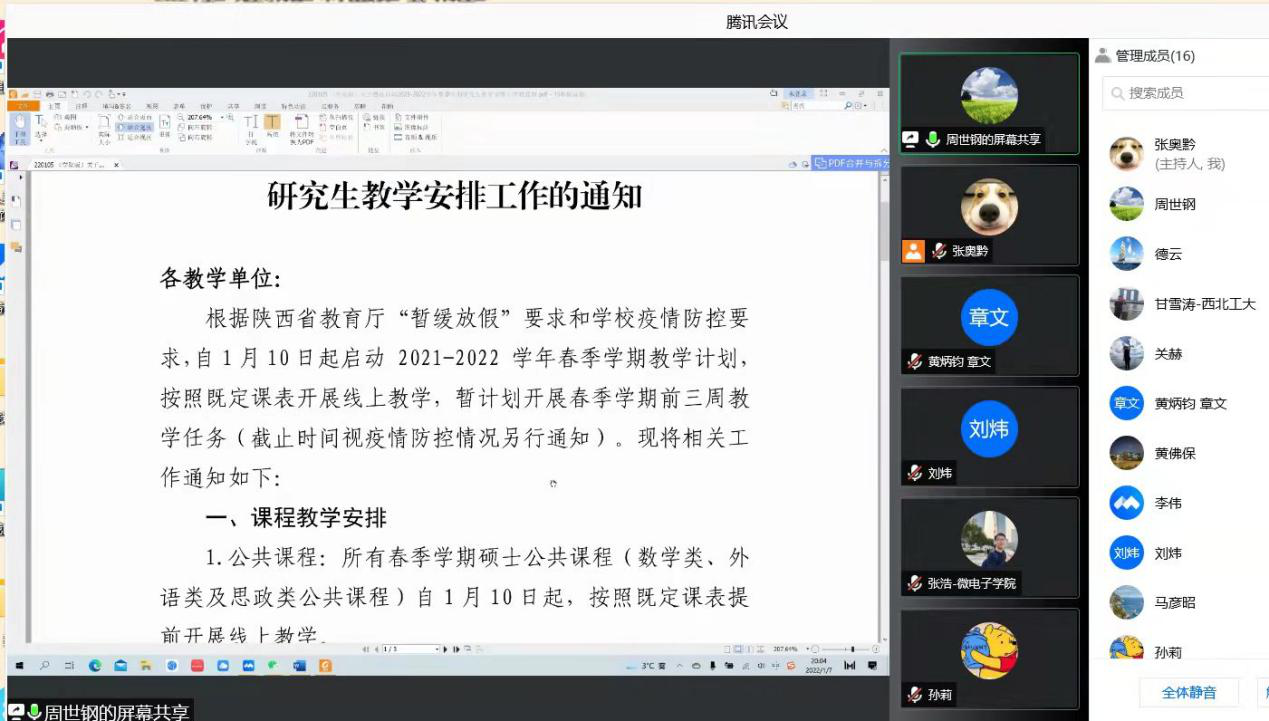Open the 主页 ribbon tab

point(54,106)
